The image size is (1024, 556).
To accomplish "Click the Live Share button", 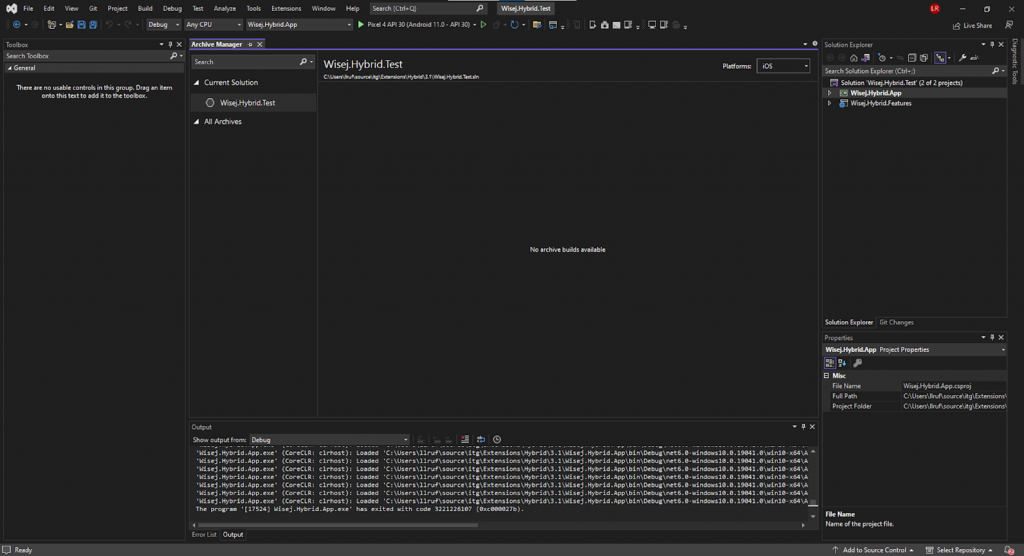I will pos(972,25).
